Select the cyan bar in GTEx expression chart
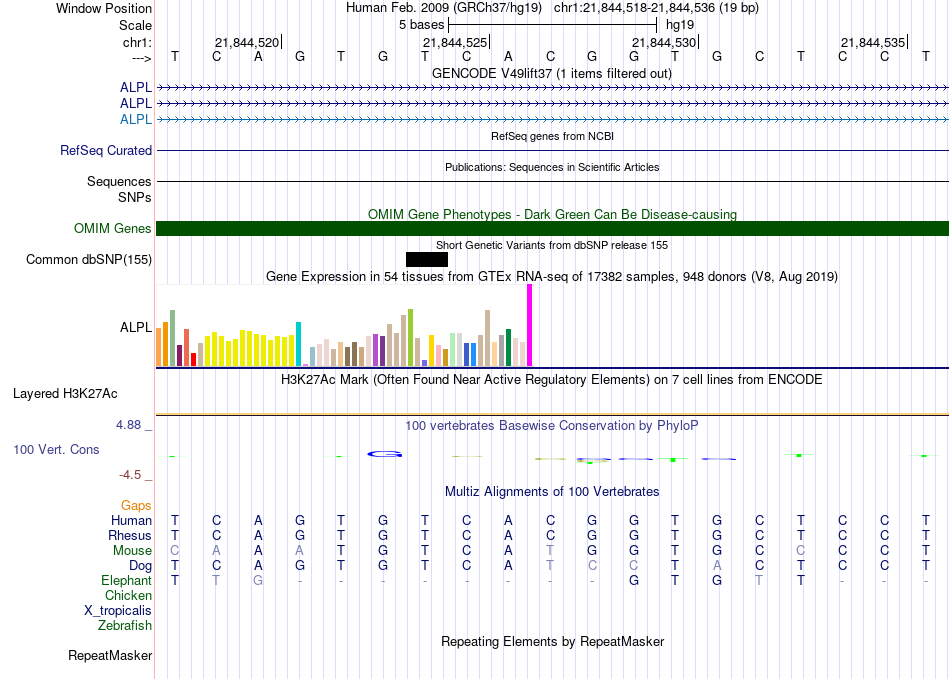Screen dimensions: 950x679 (299, 343)
